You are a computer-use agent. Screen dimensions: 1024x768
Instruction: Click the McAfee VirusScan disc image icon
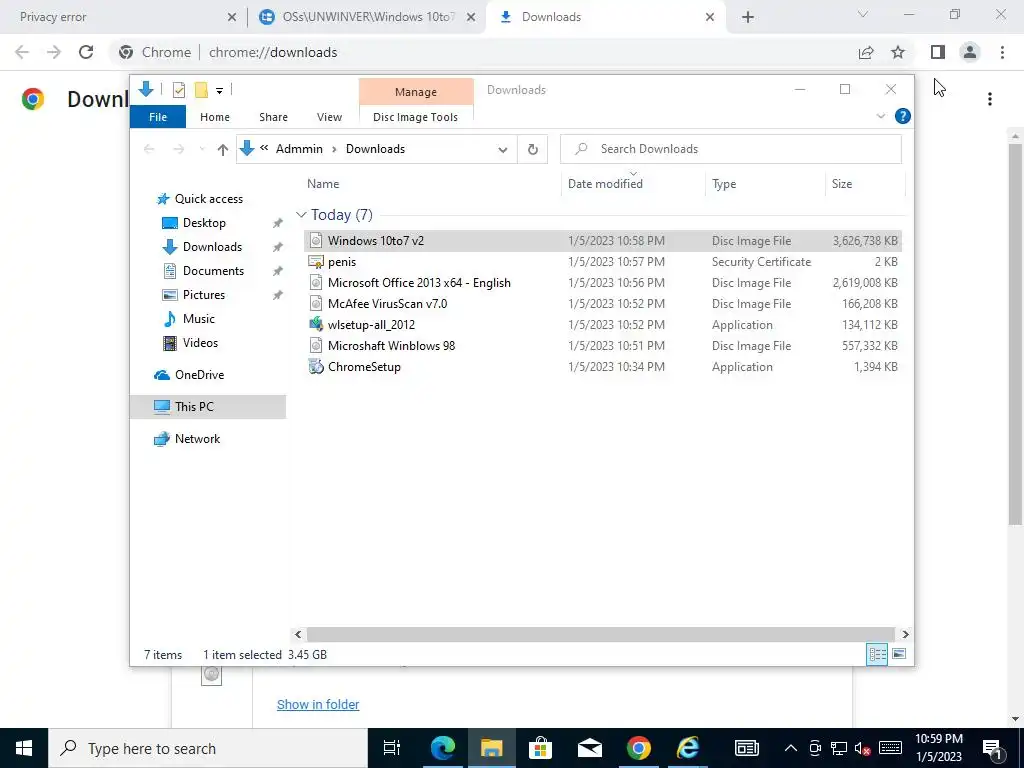pos(316,304)
